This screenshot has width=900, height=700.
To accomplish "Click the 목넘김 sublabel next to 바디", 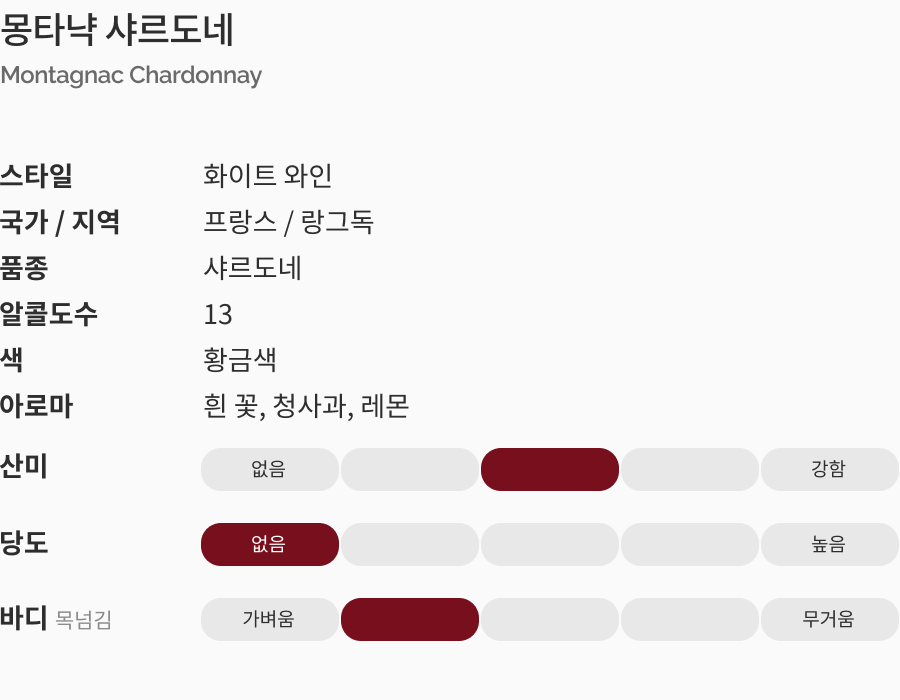I will (x=84, y=621).
